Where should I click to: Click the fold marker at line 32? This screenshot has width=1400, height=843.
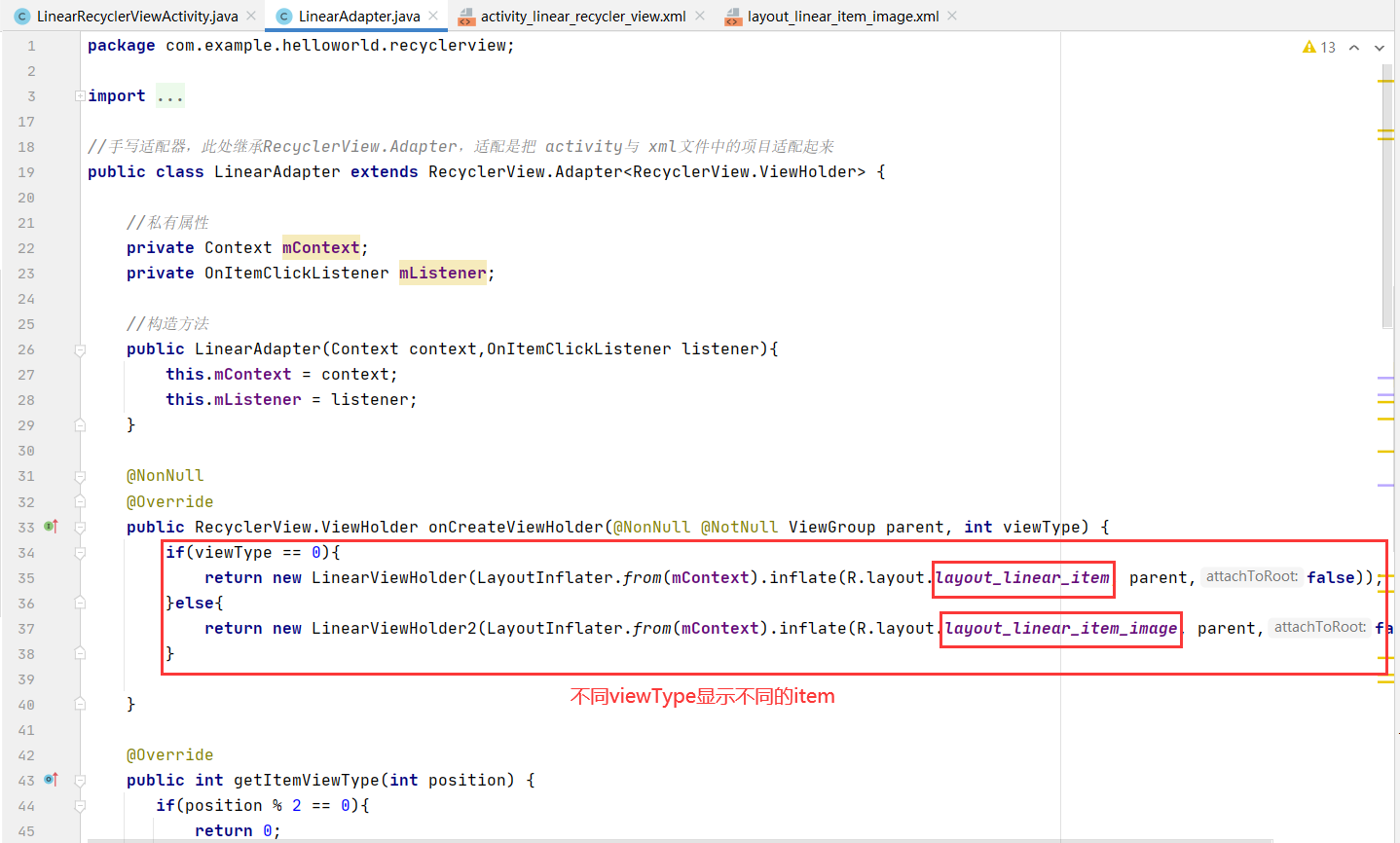pos(80,501)
